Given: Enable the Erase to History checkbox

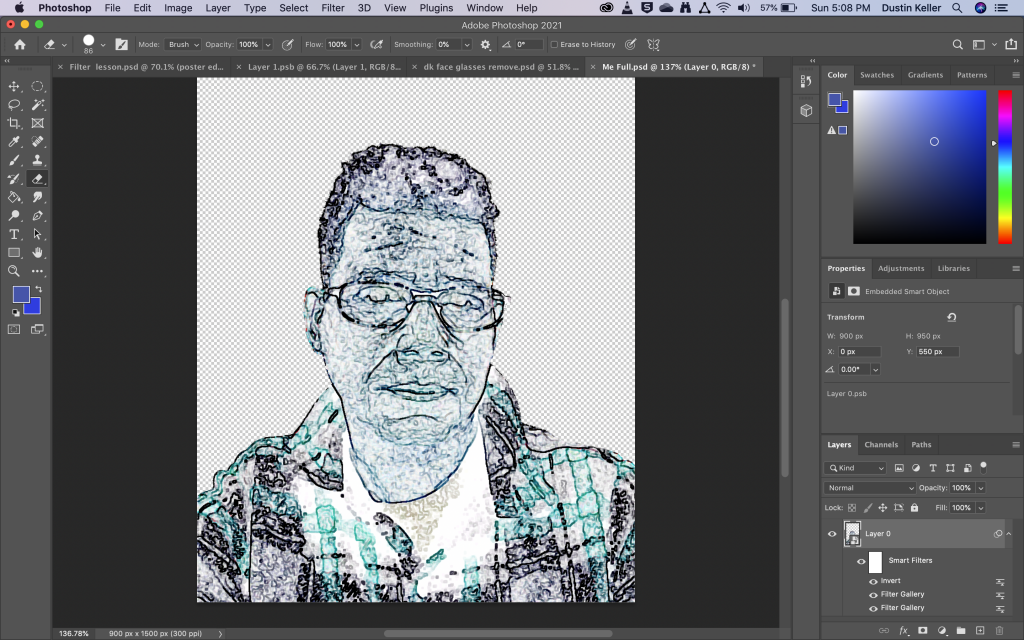Looking at the screenshot, I should pyautogui.click(x=555, y=45).
